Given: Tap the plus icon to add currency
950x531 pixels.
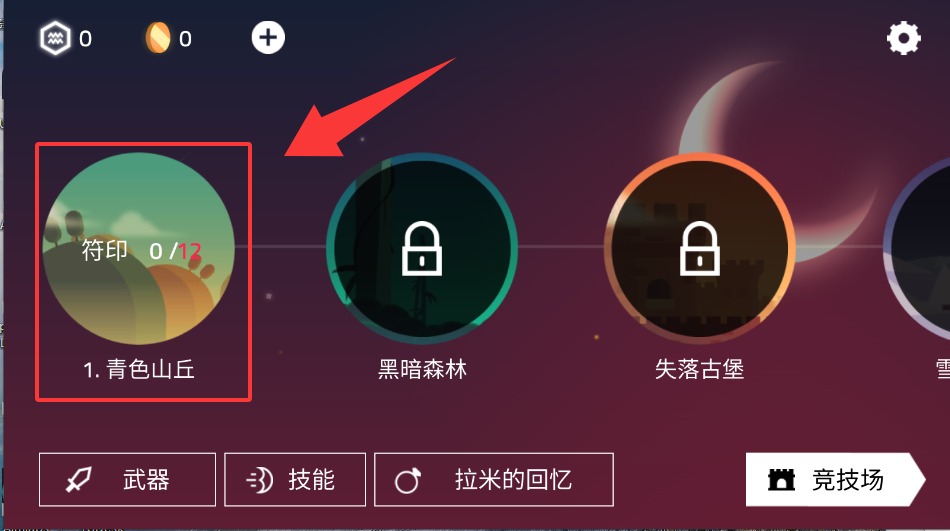Looking at the screenshot, I should pyautogui.click(x=268, y=38).
